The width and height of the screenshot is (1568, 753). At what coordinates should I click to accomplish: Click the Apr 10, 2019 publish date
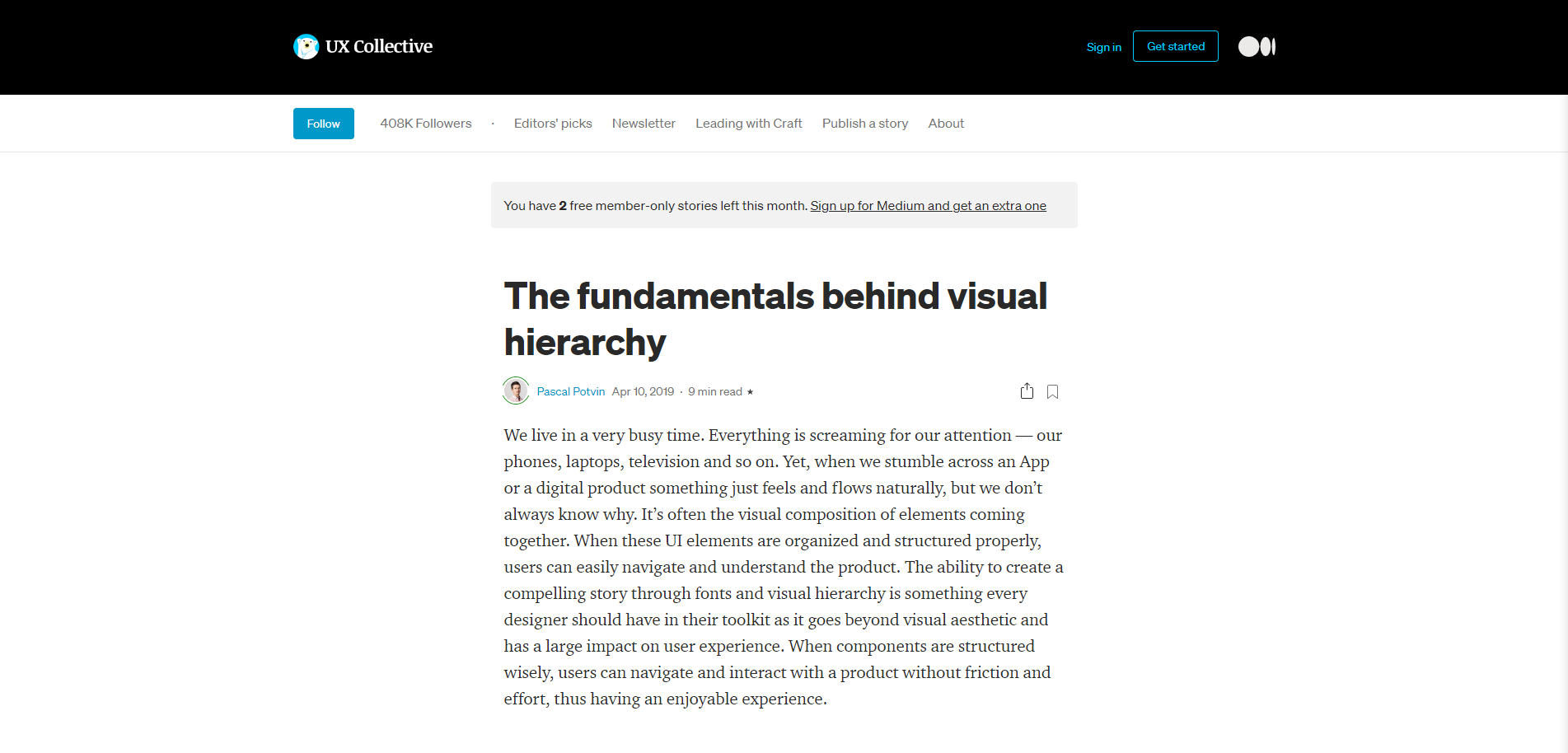click(643, 392)
